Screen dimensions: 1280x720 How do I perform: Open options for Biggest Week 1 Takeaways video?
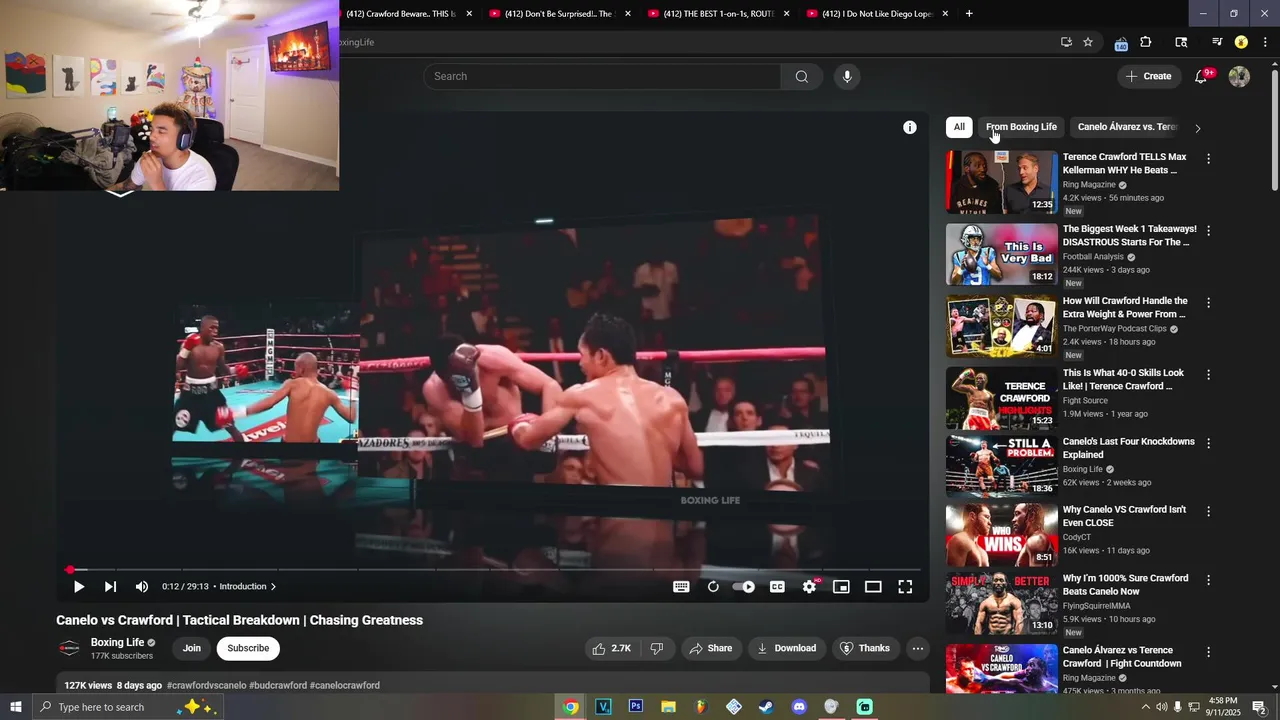pyautogui.click(x=1208, y=231)
